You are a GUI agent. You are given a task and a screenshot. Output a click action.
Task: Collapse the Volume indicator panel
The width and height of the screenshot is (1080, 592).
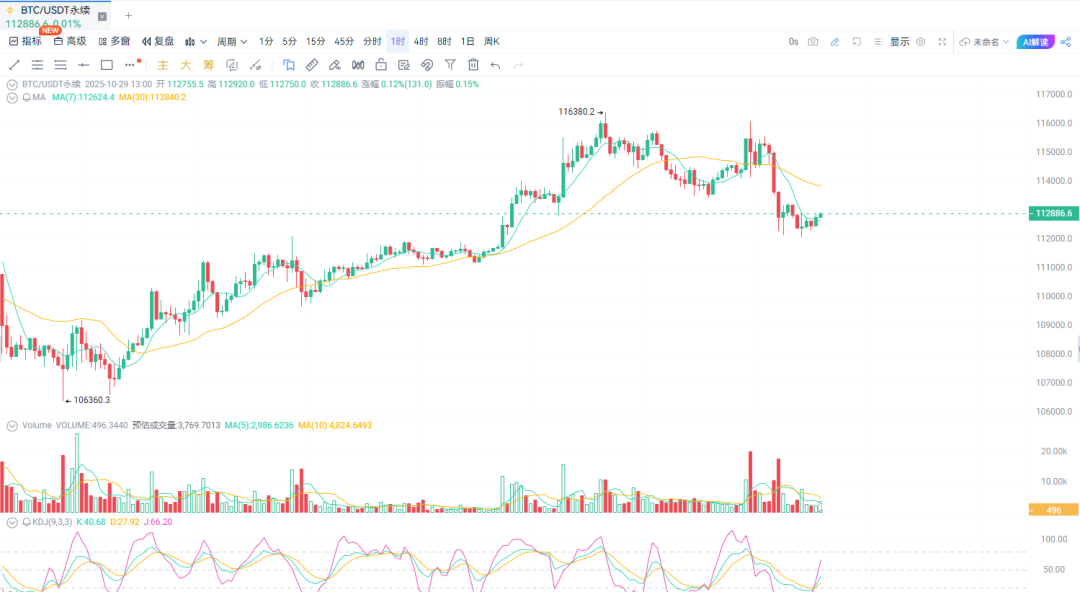click(12, 425)
